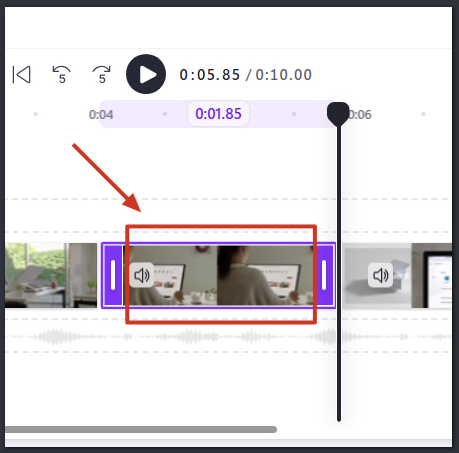Mute audio on the gray clip
Viewport: 459px width, 453px height.
(380, 275)
